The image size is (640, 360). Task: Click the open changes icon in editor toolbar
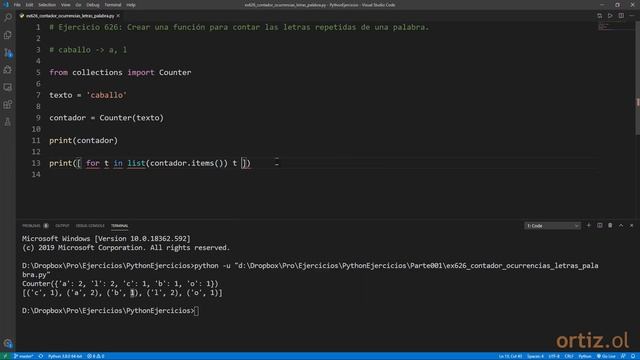[x=599, y=16]
